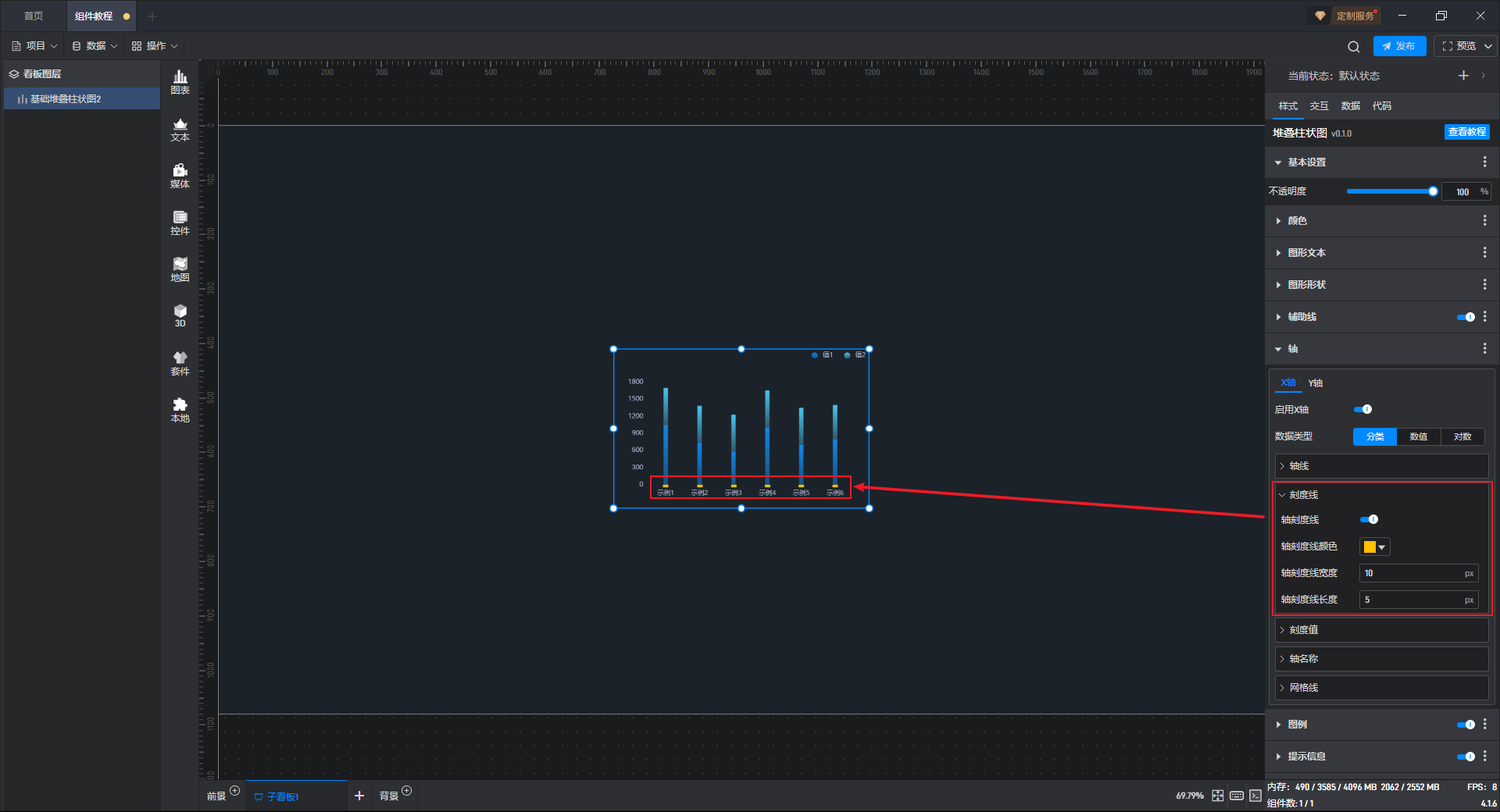Open the 图表 chart components panel

180,82
